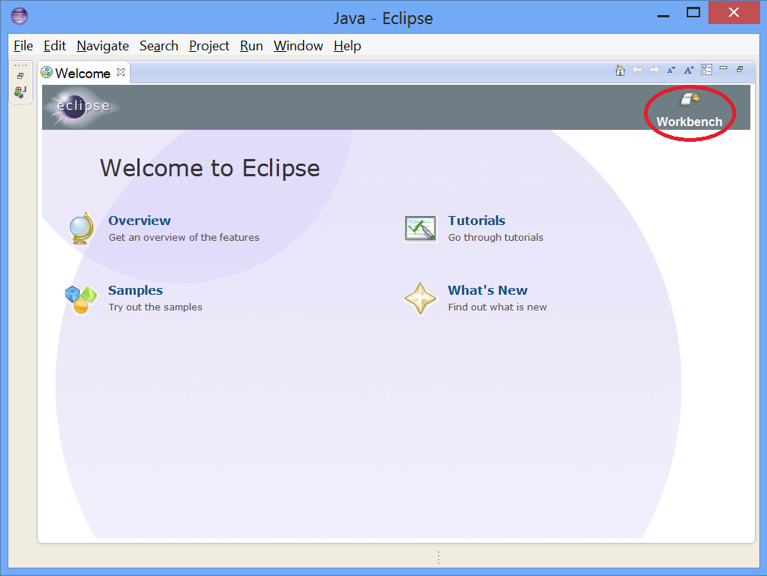The height and width of the screenshot is (576, 767).
Task: Click the Eclipse logo in banner
Action: 82,107
